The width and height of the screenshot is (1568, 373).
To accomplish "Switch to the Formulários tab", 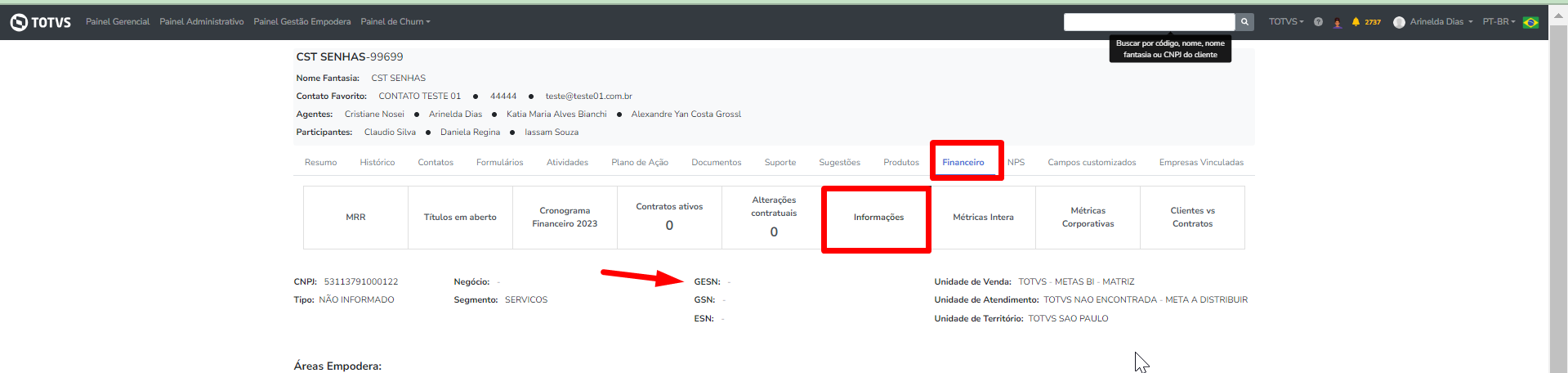I will [500, 162].
